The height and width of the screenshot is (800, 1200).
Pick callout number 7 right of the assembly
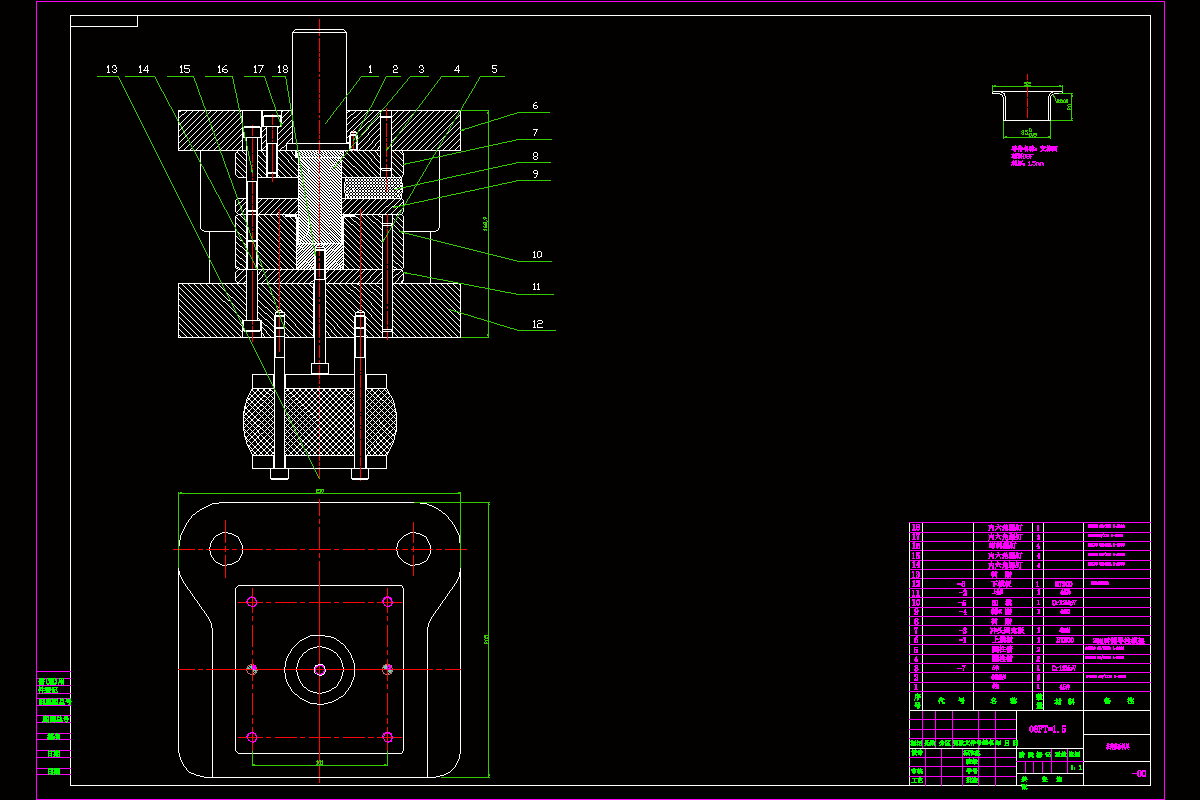pos(535,132)
